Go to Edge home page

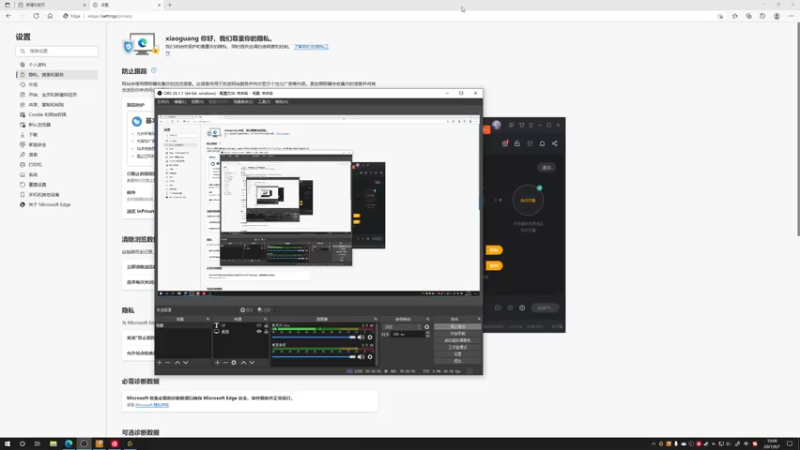click(49, 16)
